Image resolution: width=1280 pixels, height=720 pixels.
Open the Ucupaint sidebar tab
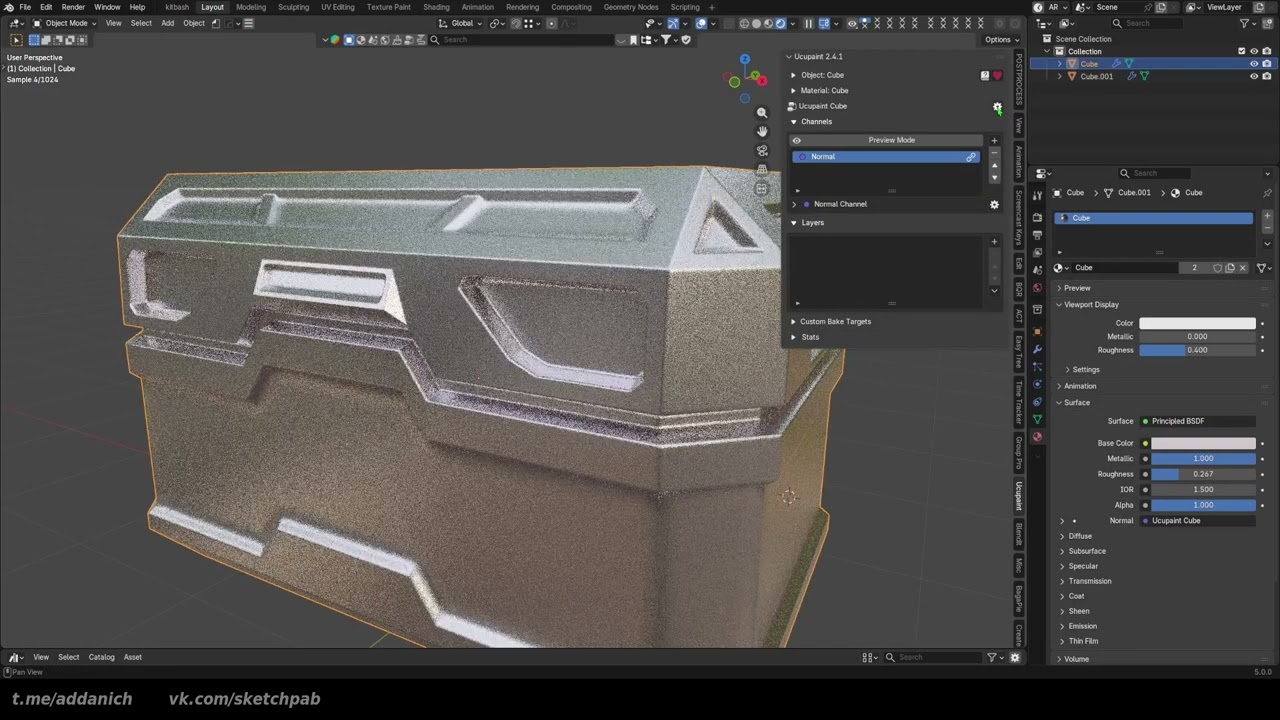[x=1019, y=495]
